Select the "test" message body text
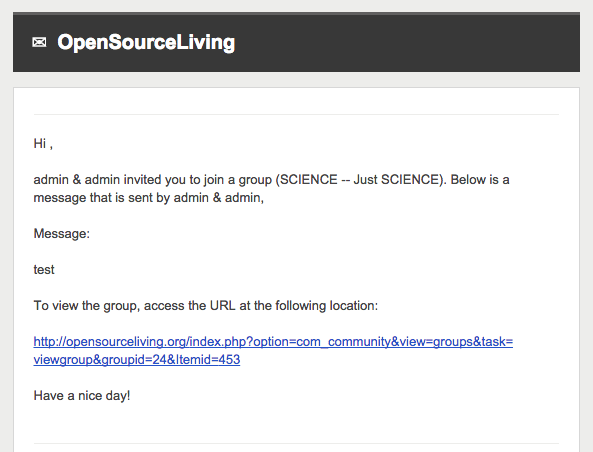Viewport: 593px width, 452px height. tap(44, 270)
